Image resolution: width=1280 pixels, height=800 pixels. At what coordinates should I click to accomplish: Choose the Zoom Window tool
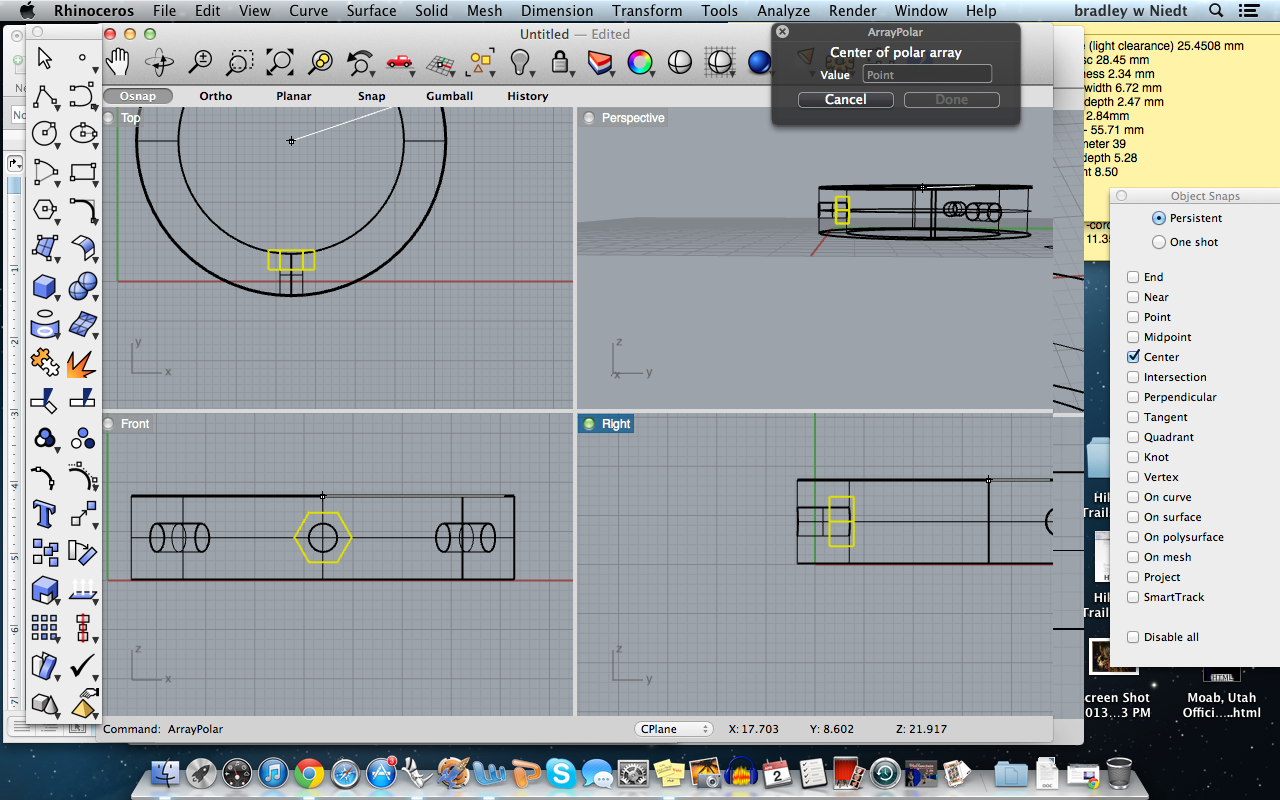click(239, 62)
